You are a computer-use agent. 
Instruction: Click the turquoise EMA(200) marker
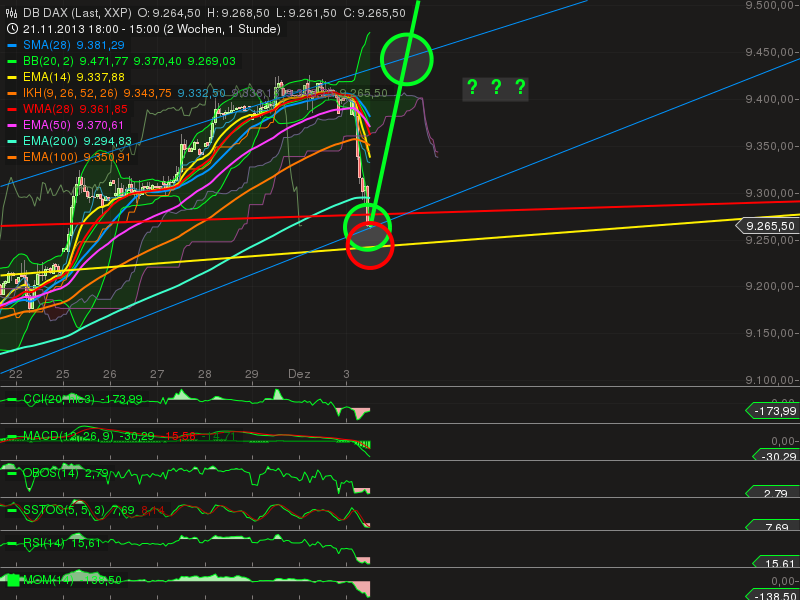point(11,141)
